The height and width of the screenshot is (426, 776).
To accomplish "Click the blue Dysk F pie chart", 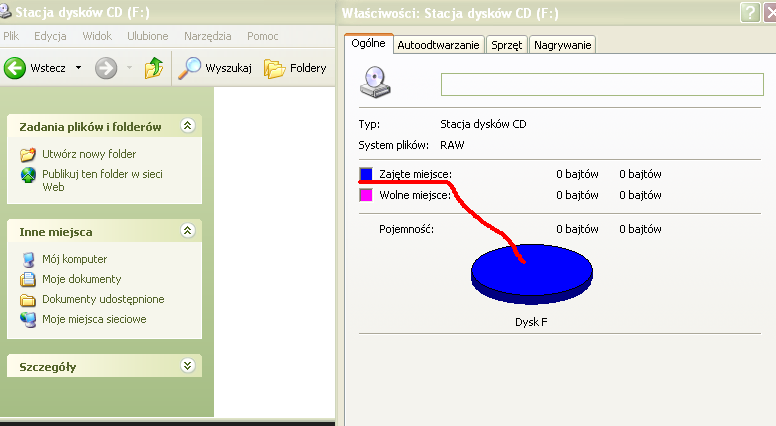I will [532, 274].
